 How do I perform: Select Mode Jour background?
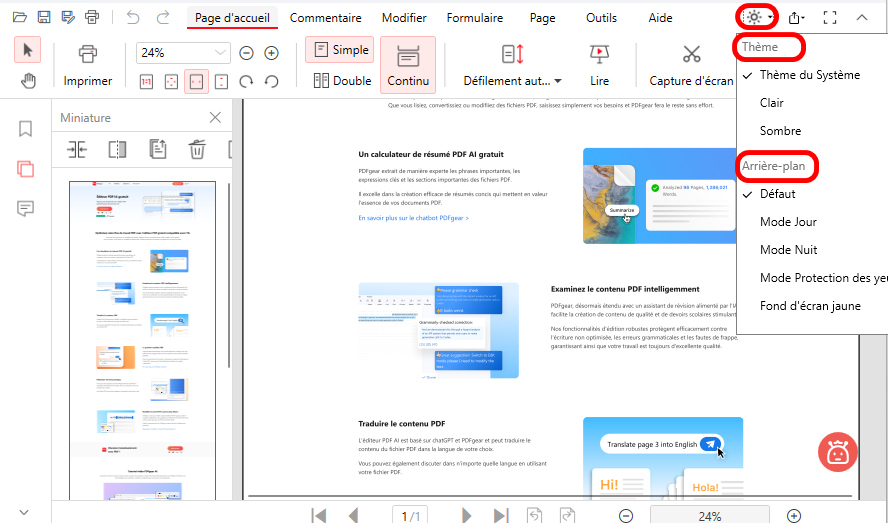point(788,222)
